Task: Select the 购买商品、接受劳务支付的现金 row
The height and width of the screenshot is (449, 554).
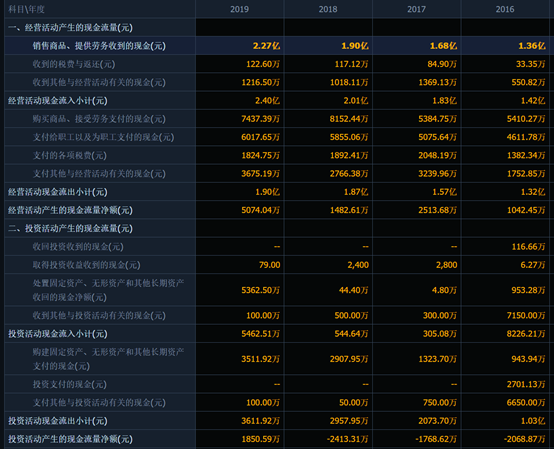Action: pyautogui.click(x=277, y=119)
